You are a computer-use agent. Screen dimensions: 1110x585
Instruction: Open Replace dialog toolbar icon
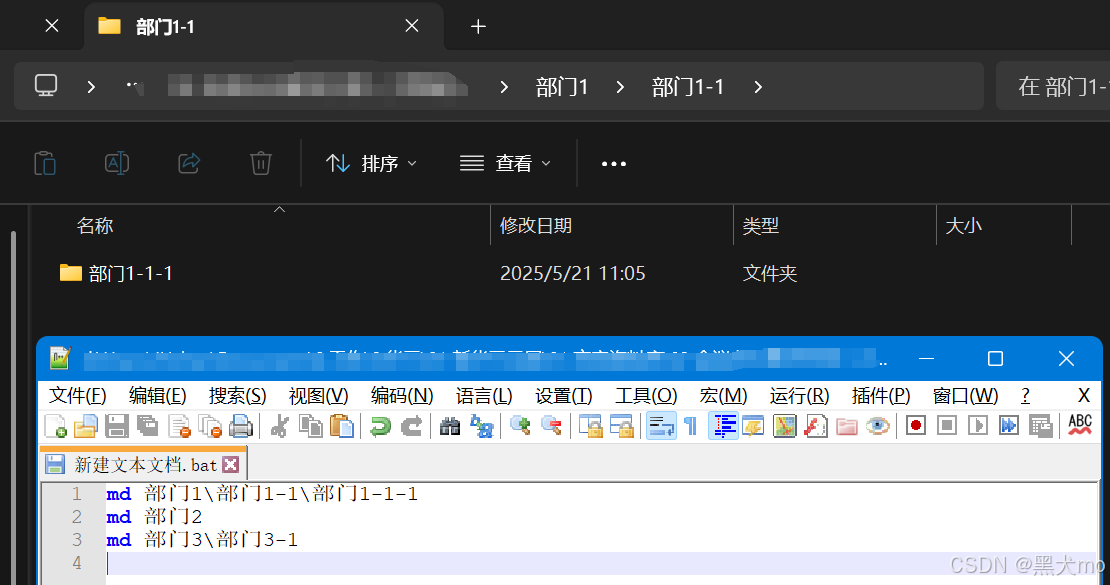click(481, 426)
